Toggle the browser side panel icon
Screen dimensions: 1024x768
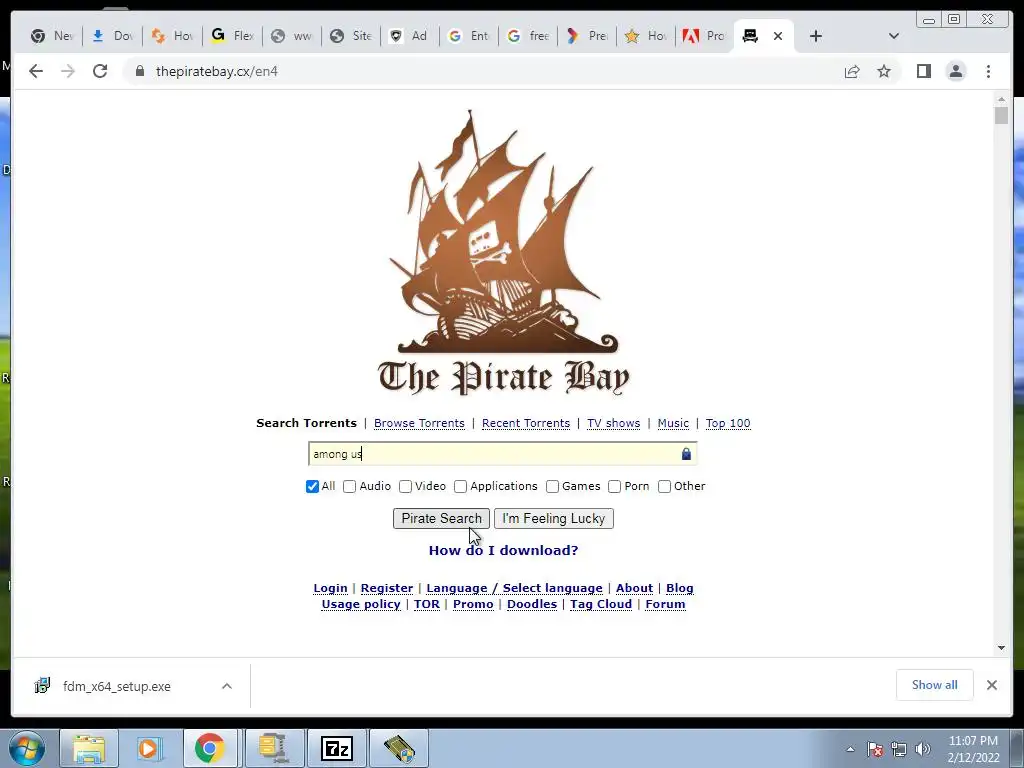pos(923,71)
